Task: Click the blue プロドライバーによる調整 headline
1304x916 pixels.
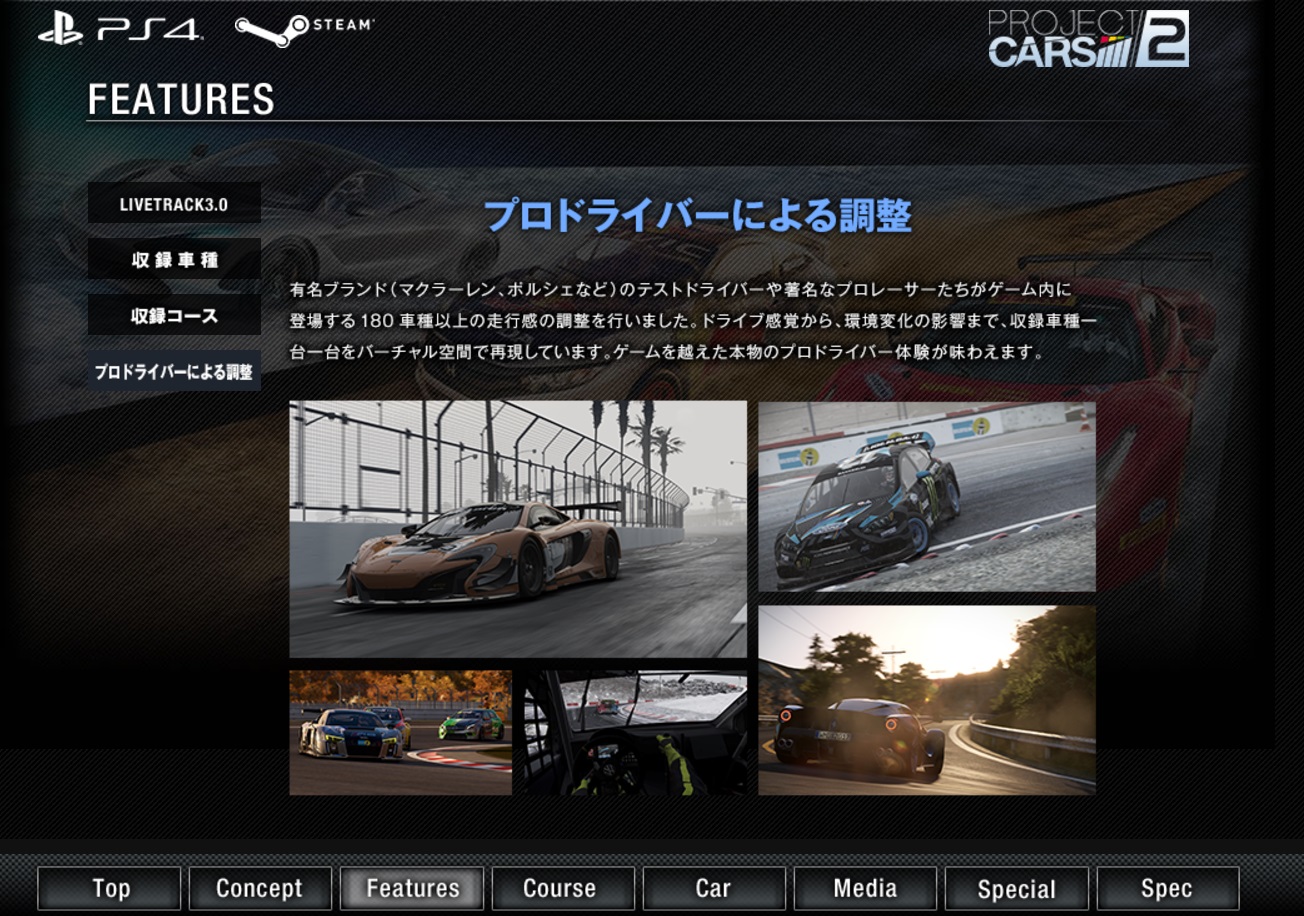Action: coord(698,216)
